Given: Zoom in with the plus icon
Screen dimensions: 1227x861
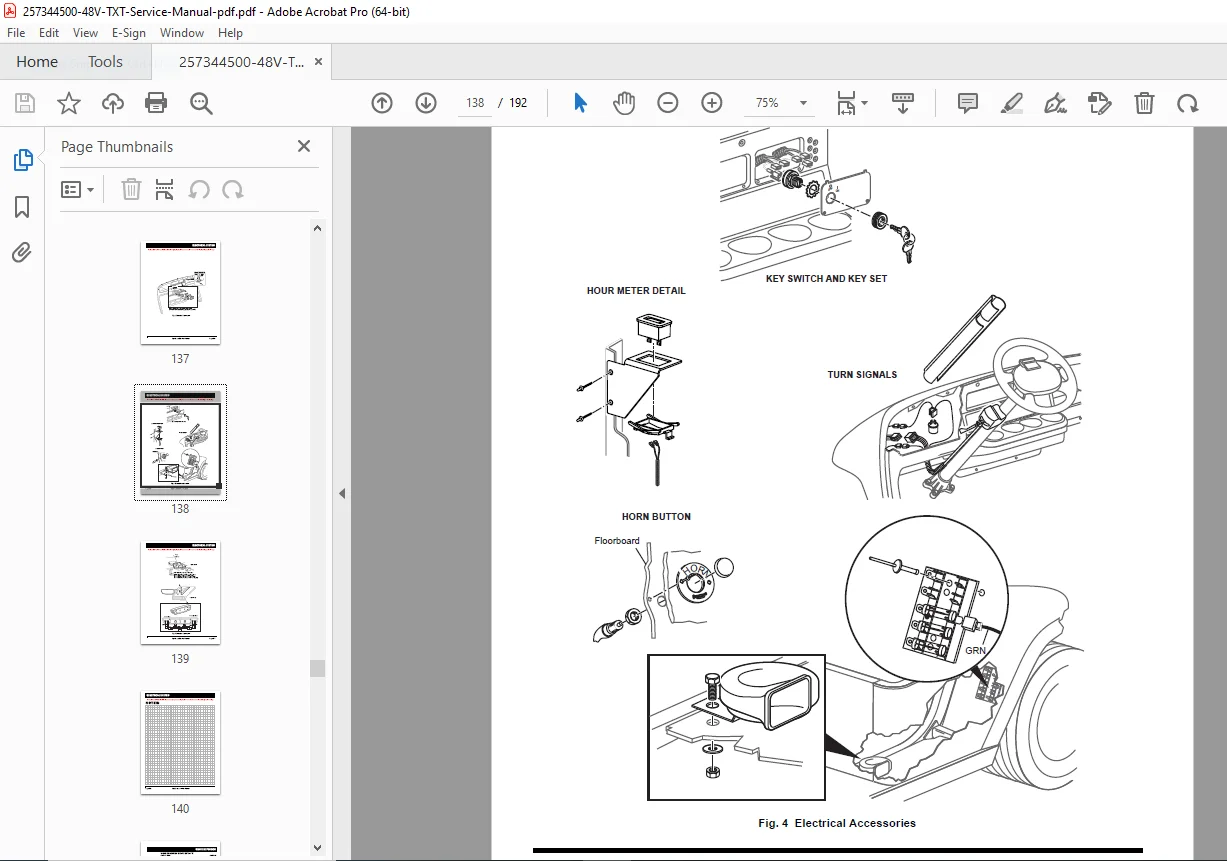Looking at the screenshot, I should coord(712,103).
